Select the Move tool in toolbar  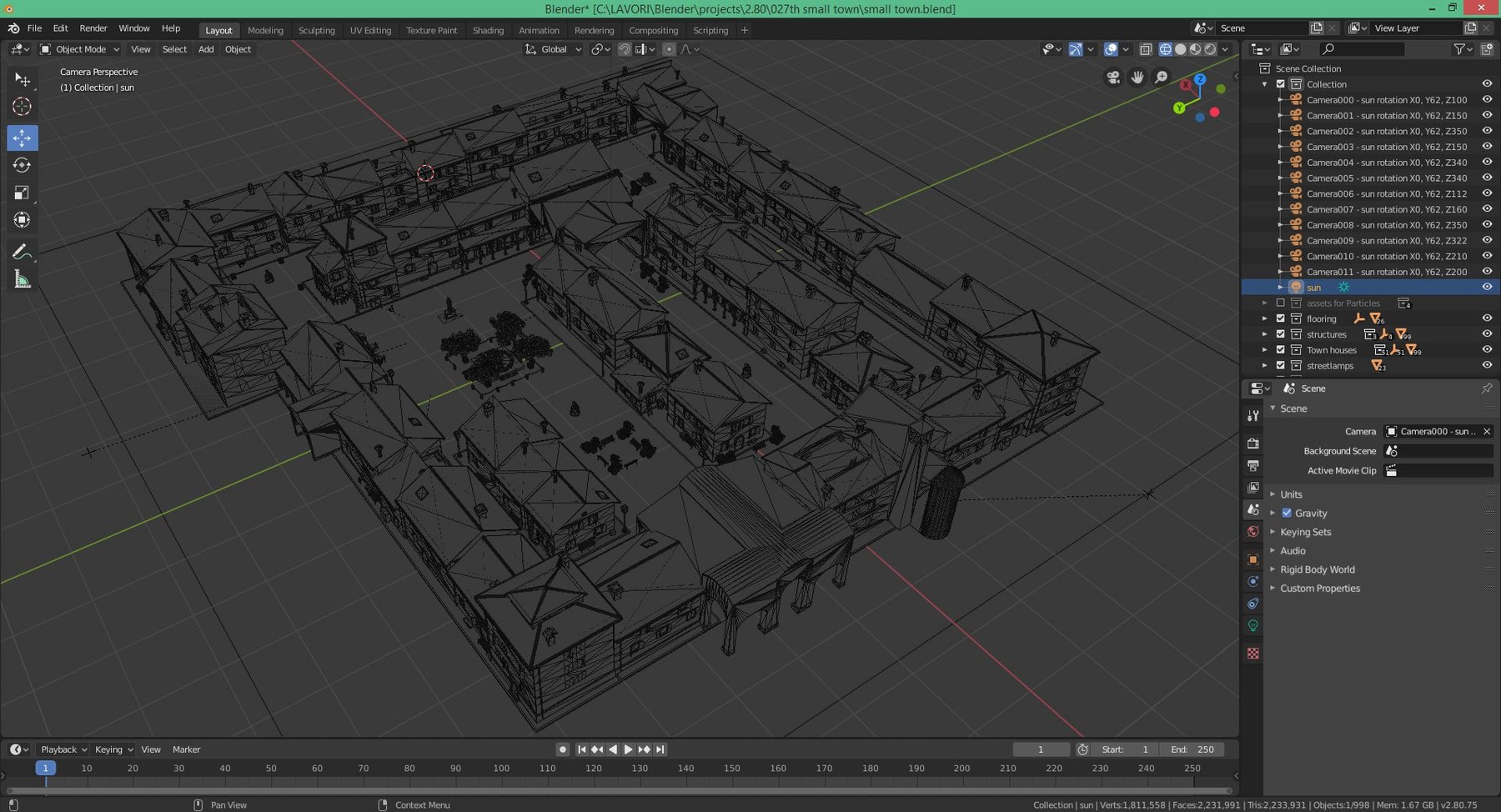click(23, 138)
